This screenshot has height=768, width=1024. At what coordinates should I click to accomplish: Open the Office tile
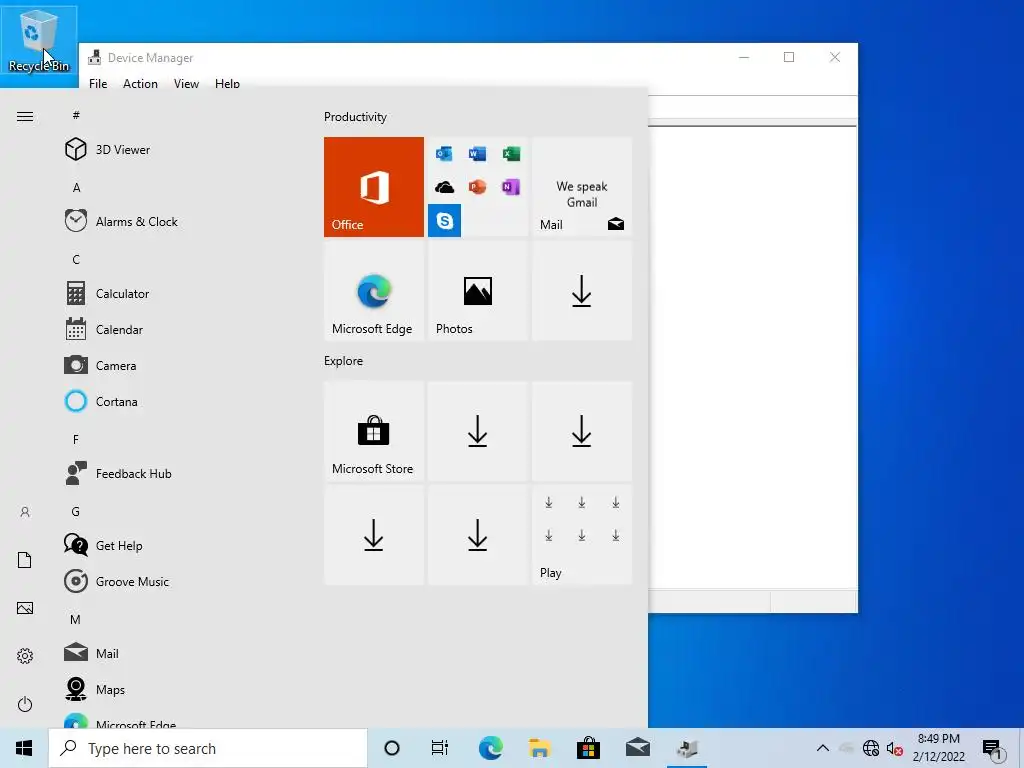(374, 187)
